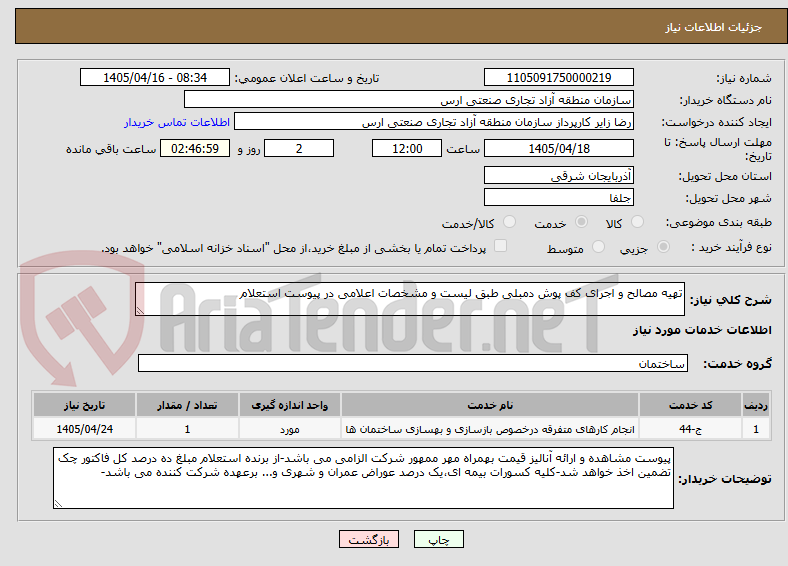788x566 pixels.
Task: Click the ساعت باقی مانده label
Action: pyautogui.click(x=111, y=149)
